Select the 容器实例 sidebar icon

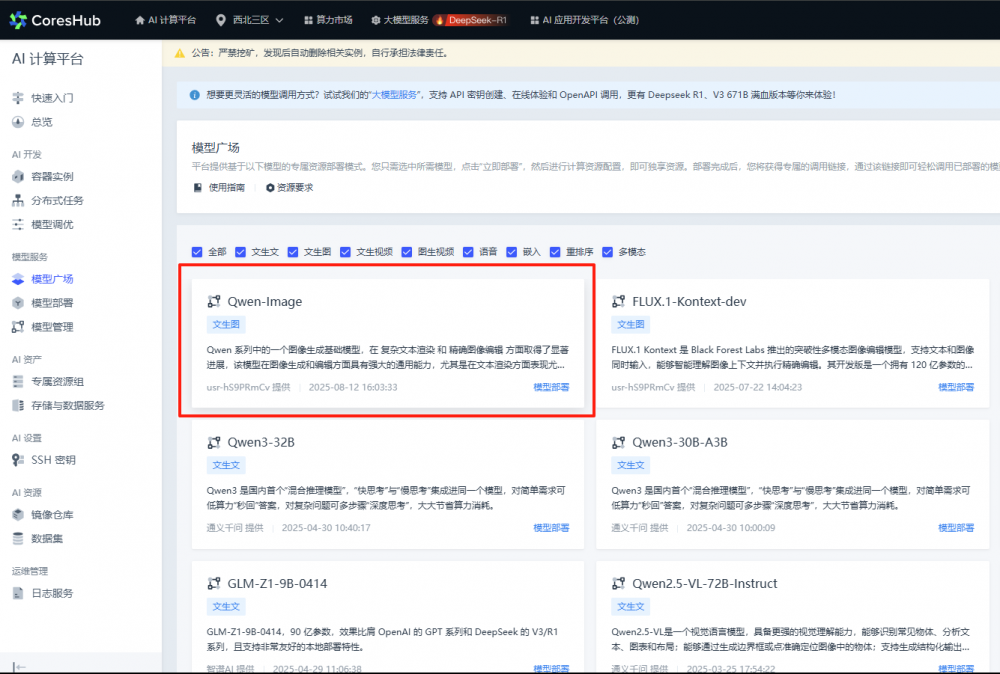pos(18,177)
